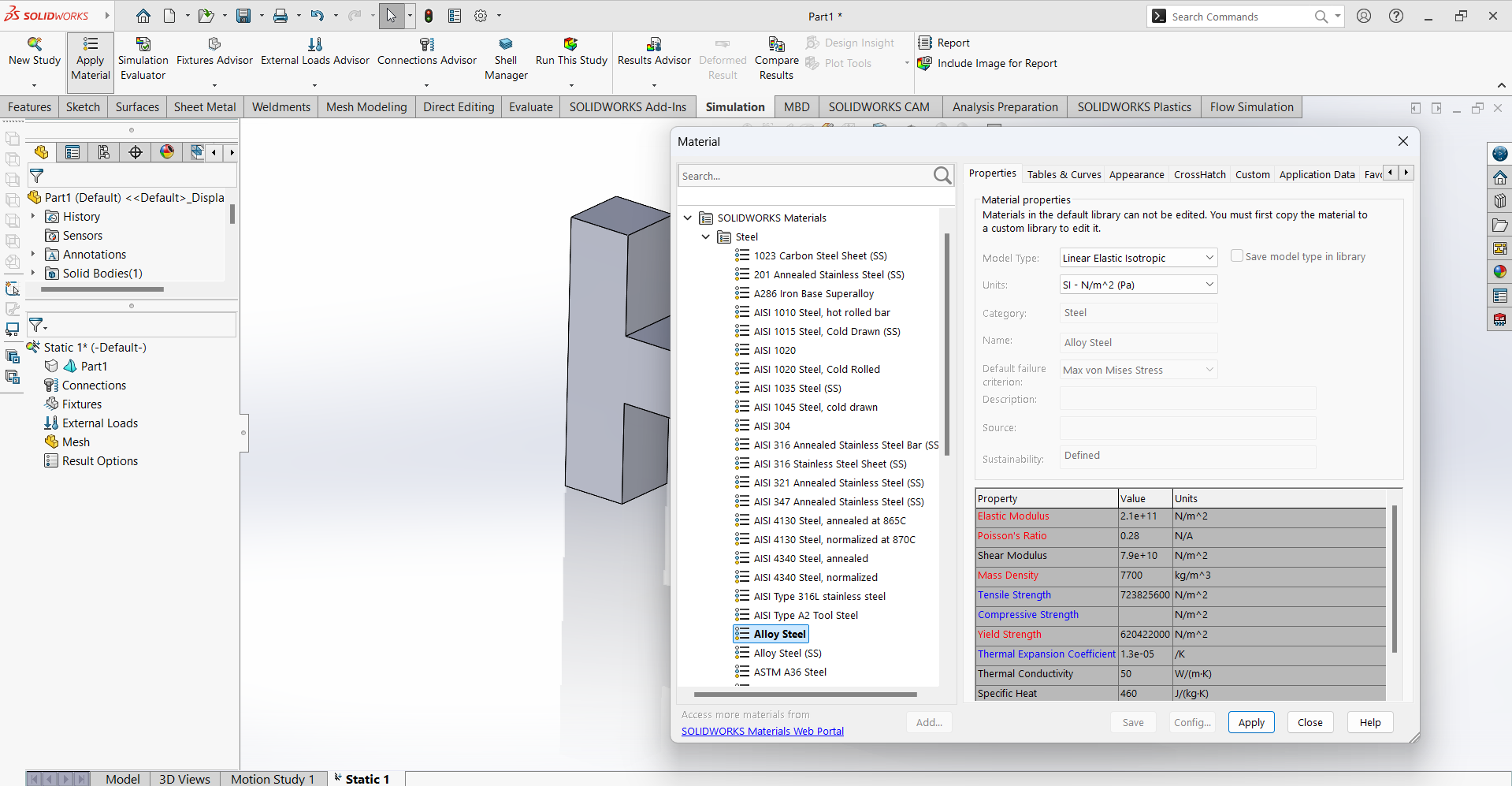Screen dimensions: 1512x786
Task: Open the DimXpertManager crosshair tab
Action: click(136, 152)
